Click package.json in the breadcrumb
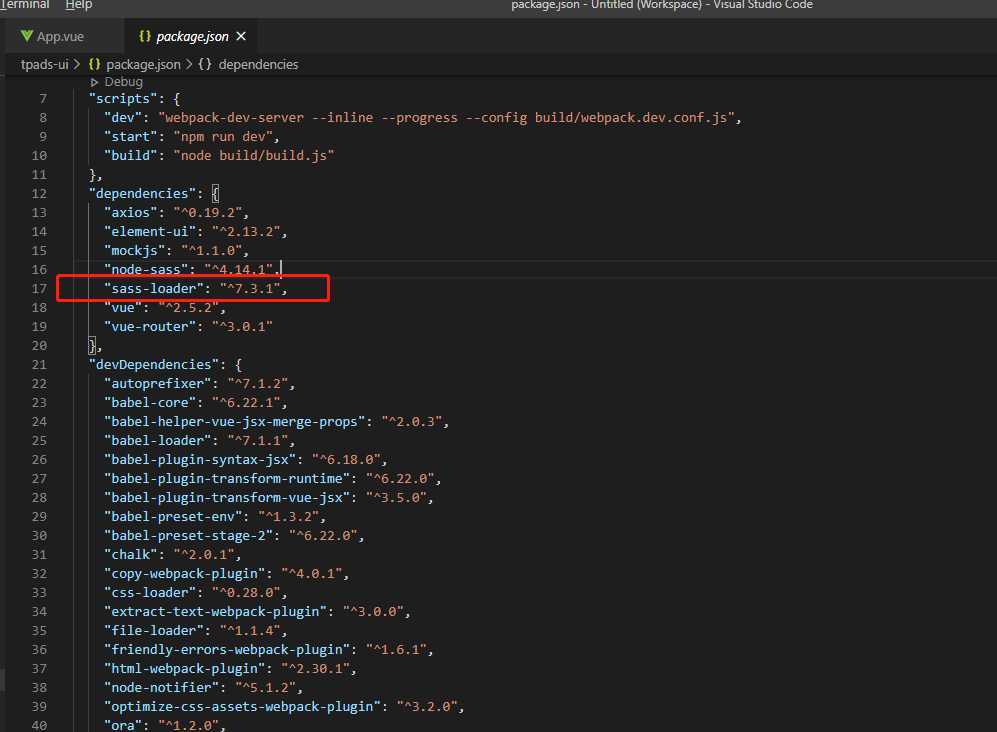The width and height of the screenshot is (997, 732). tap(143, 64)
